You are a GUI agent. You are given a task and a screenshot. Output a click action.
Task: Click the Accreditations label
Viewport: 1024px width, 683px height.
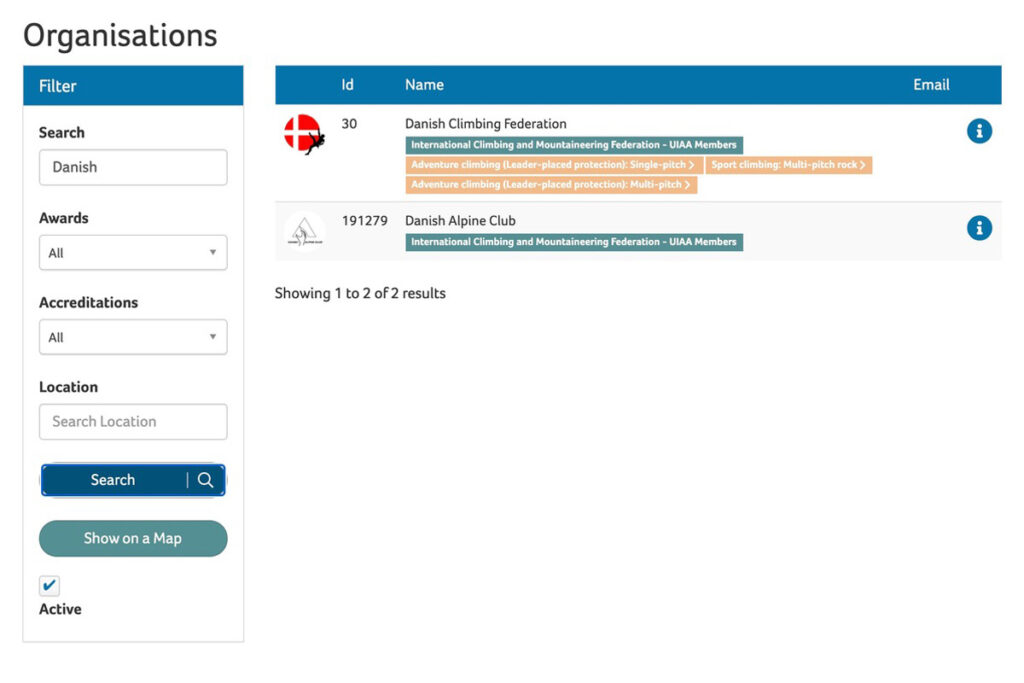tap(88, 302)
